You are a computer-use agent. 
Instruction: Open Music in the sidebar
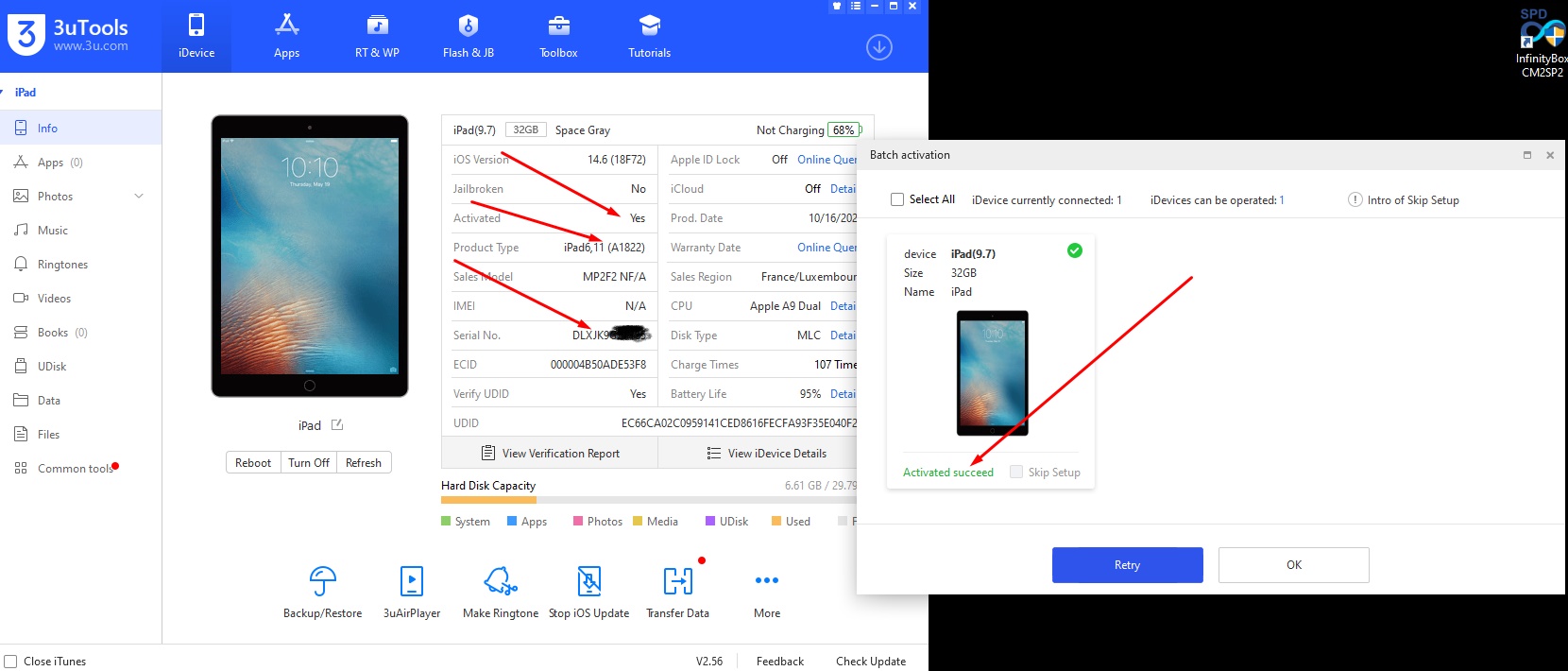point(80,231)
